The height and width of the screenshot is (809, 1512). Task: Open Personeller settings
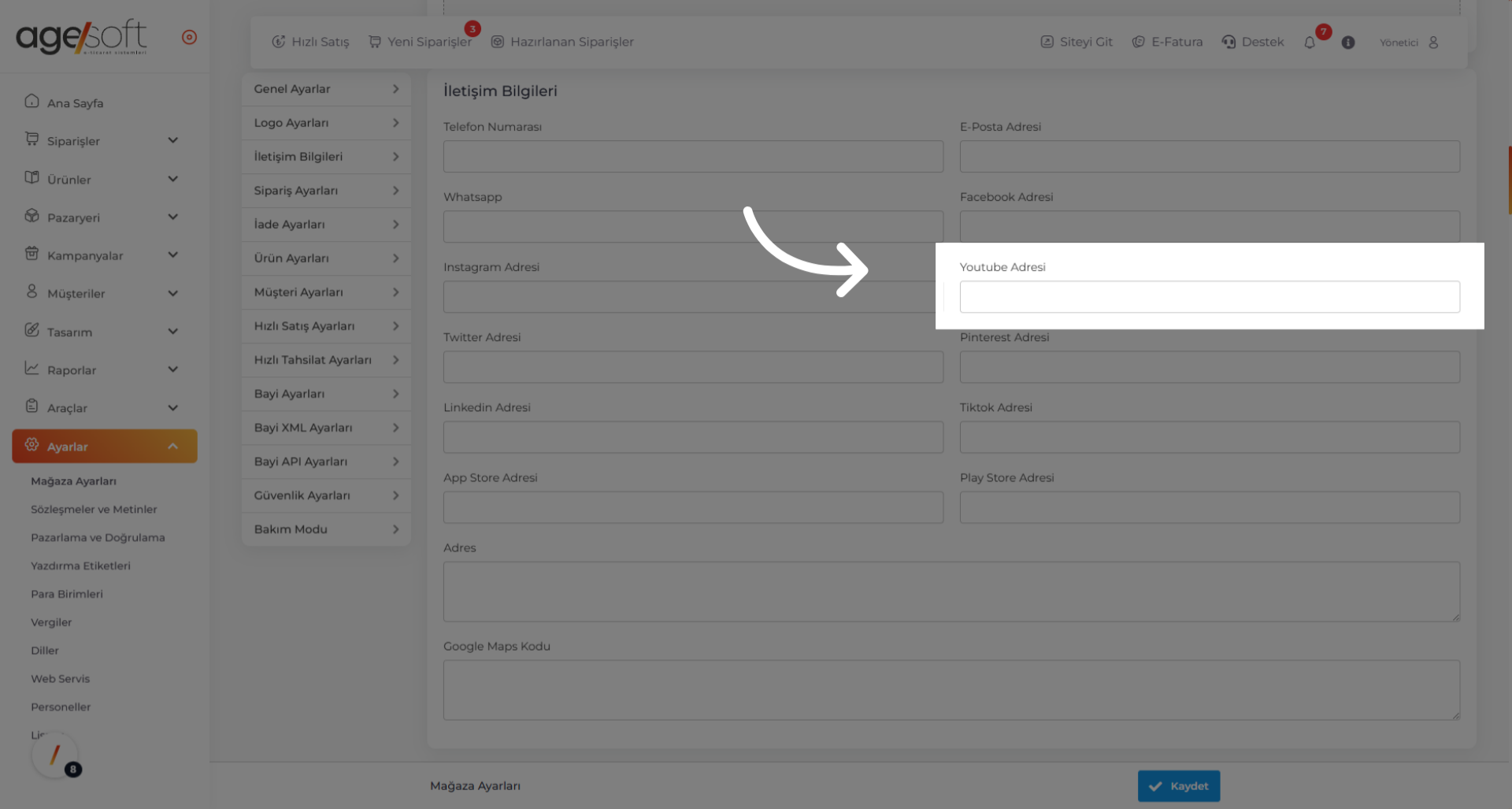pyautogui.click(x=61, y=707)
